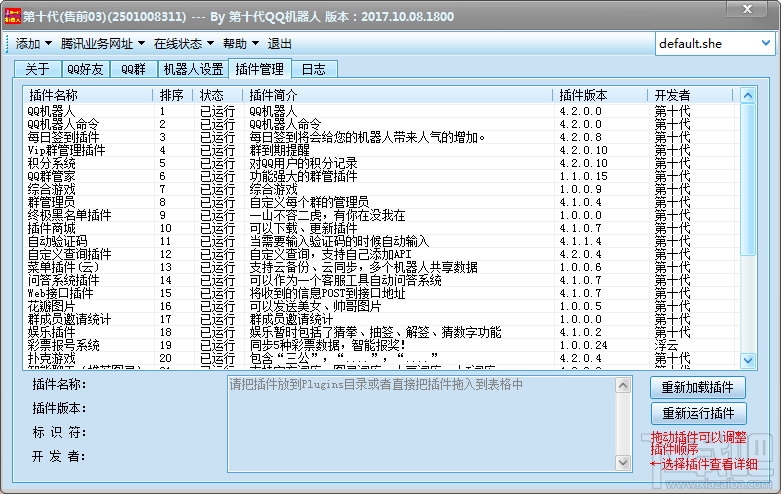The height and width of the screenshot is (494, 781).
Task: Switch to the 机器人设置 tab
Action: [x=193, y=69]
